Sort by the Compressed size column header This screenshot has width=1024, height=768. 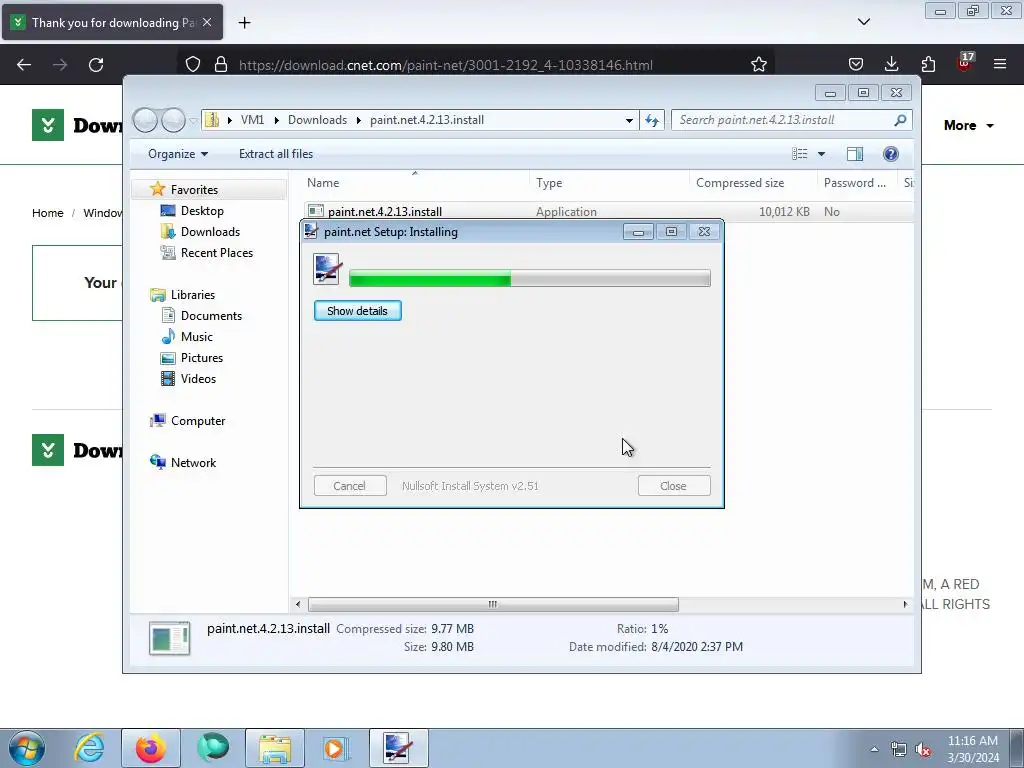point(753,183)
